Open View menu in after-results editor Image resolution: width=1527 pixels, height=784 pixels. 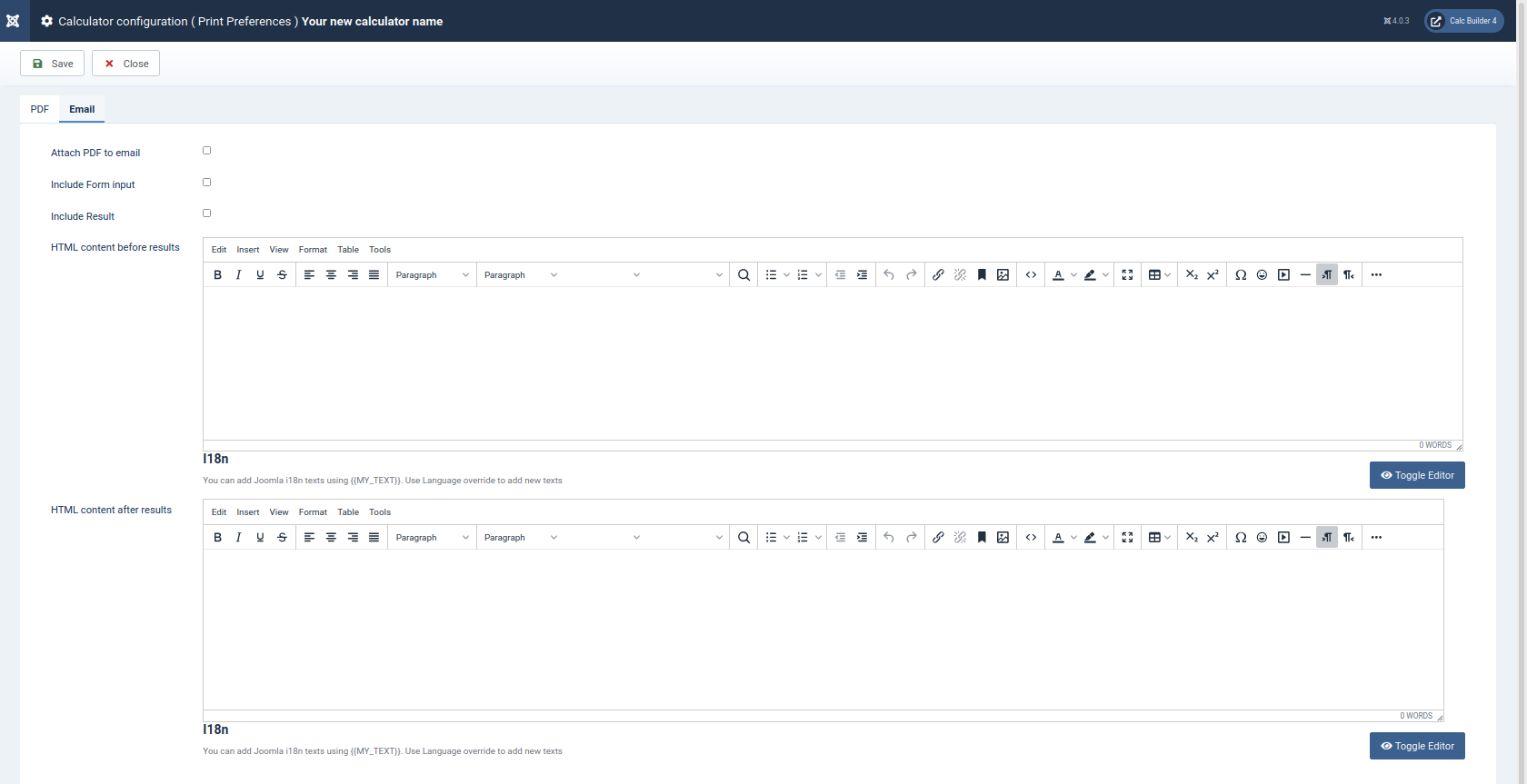coord(279,512)
